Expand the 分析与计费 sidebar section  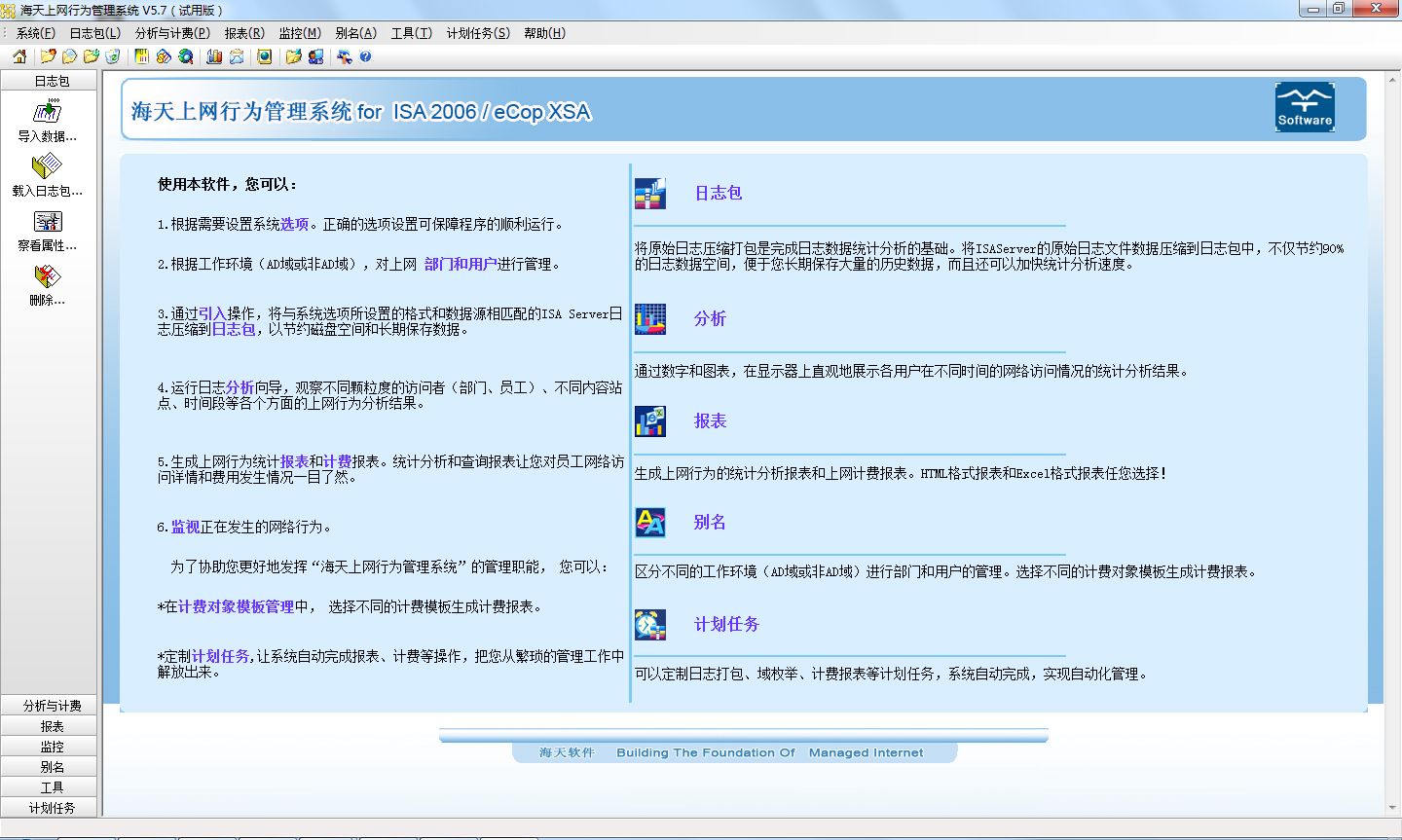point(52,706)
